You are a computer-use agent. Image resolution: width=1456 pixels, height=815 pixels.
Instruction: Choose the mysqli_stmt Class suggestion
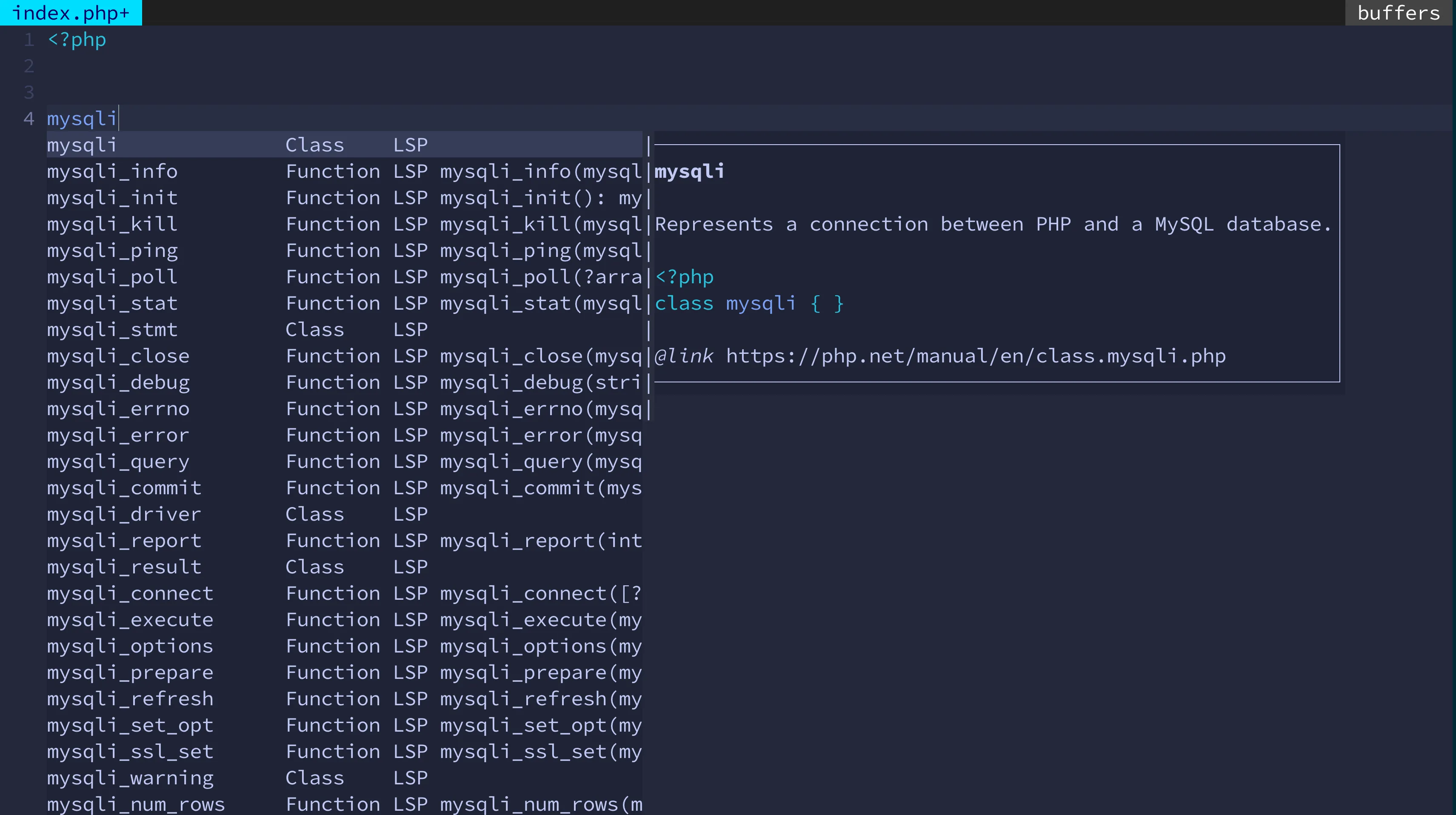[112, 330]
